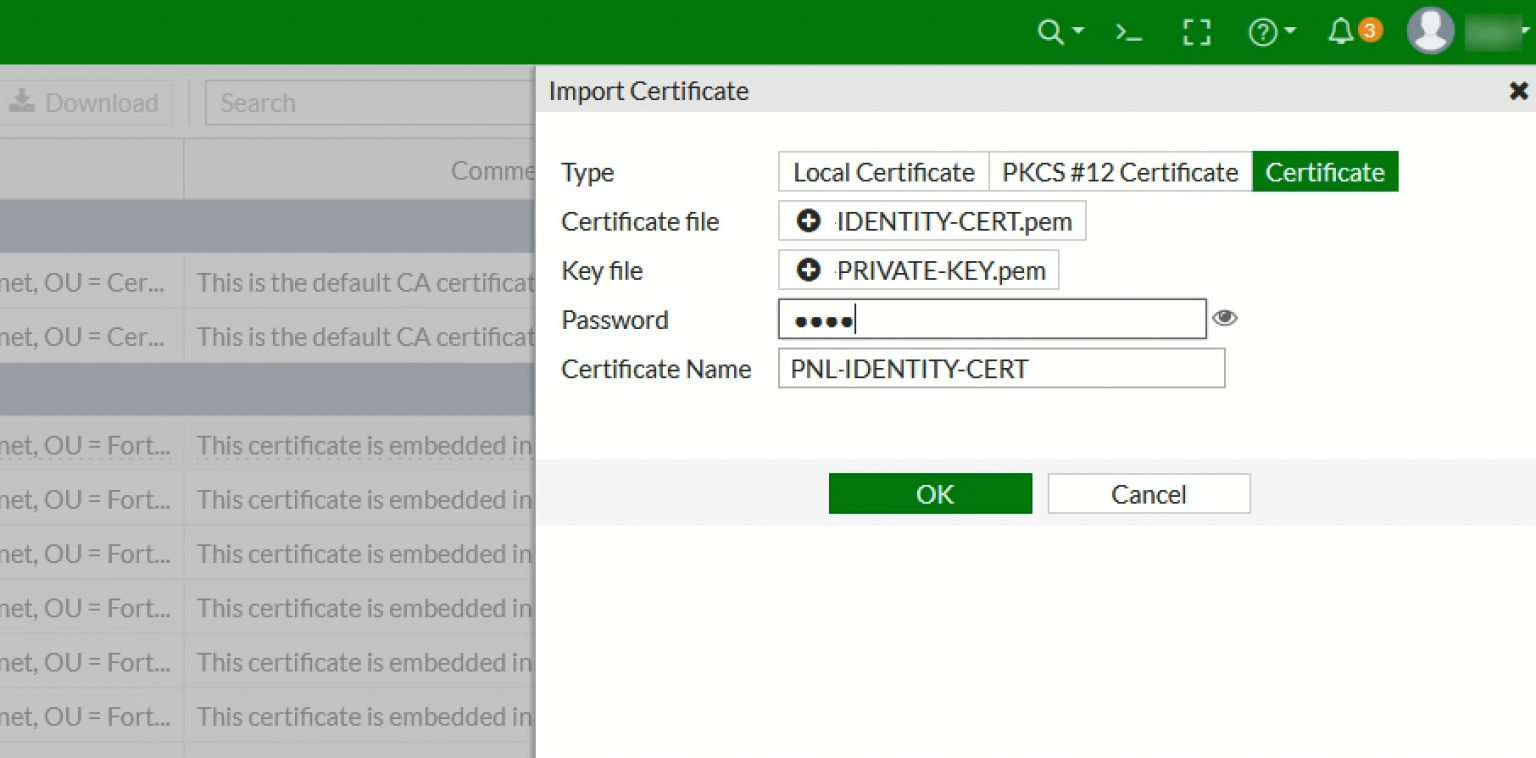Confirm the import with OK
This screenshot has height=758, width=1536.
[x=930, y=493]
